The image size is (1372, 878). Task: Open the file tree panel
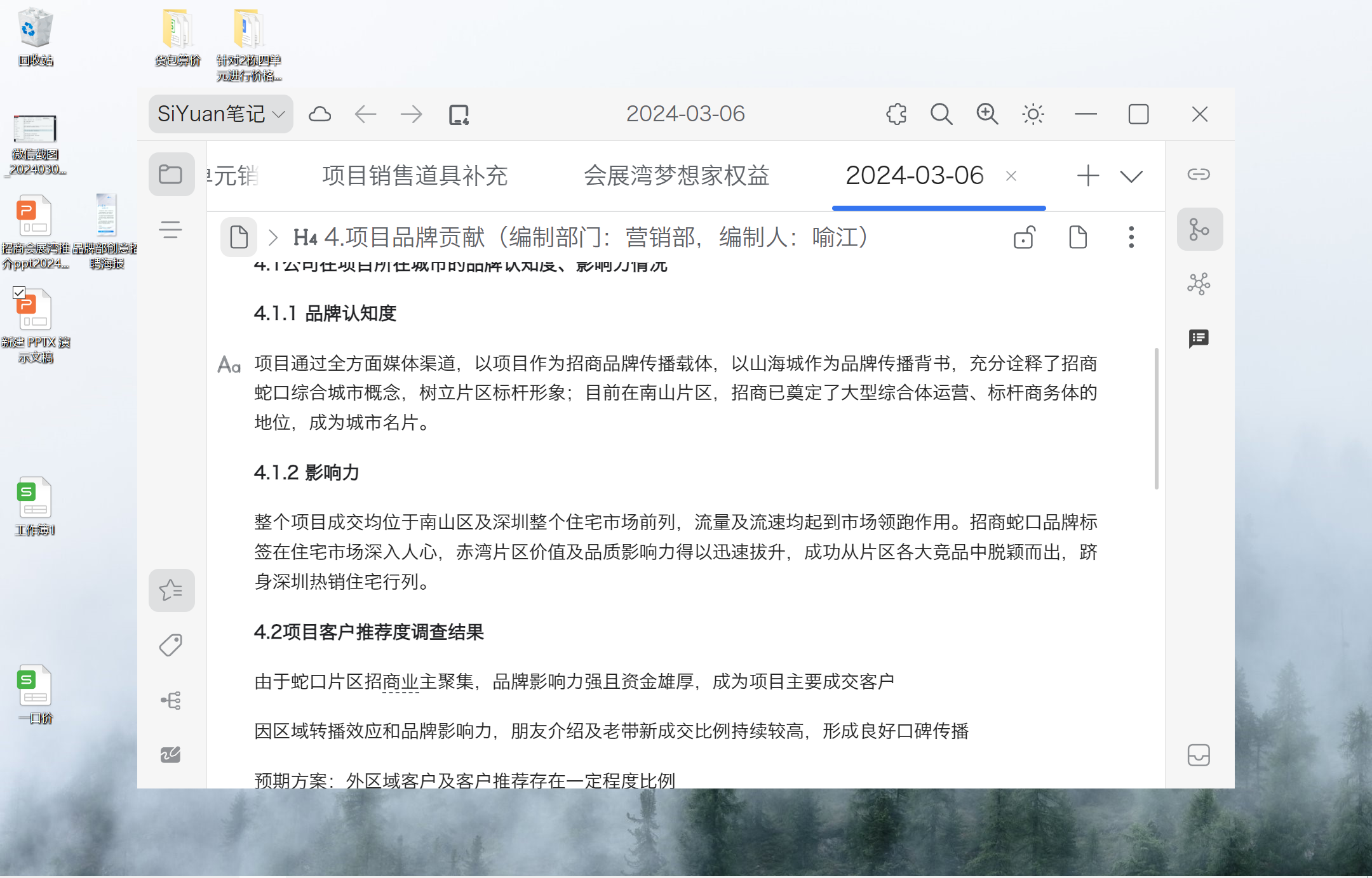point(171,175)
